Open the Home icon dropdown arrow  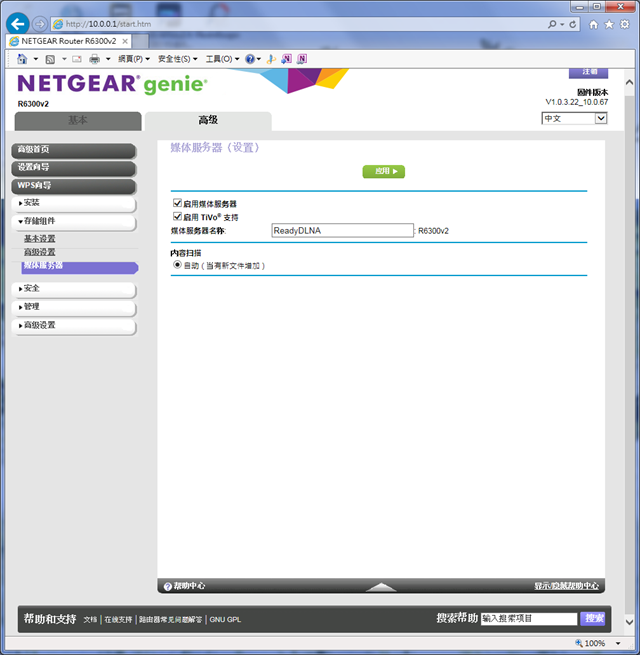click(36, 59)
